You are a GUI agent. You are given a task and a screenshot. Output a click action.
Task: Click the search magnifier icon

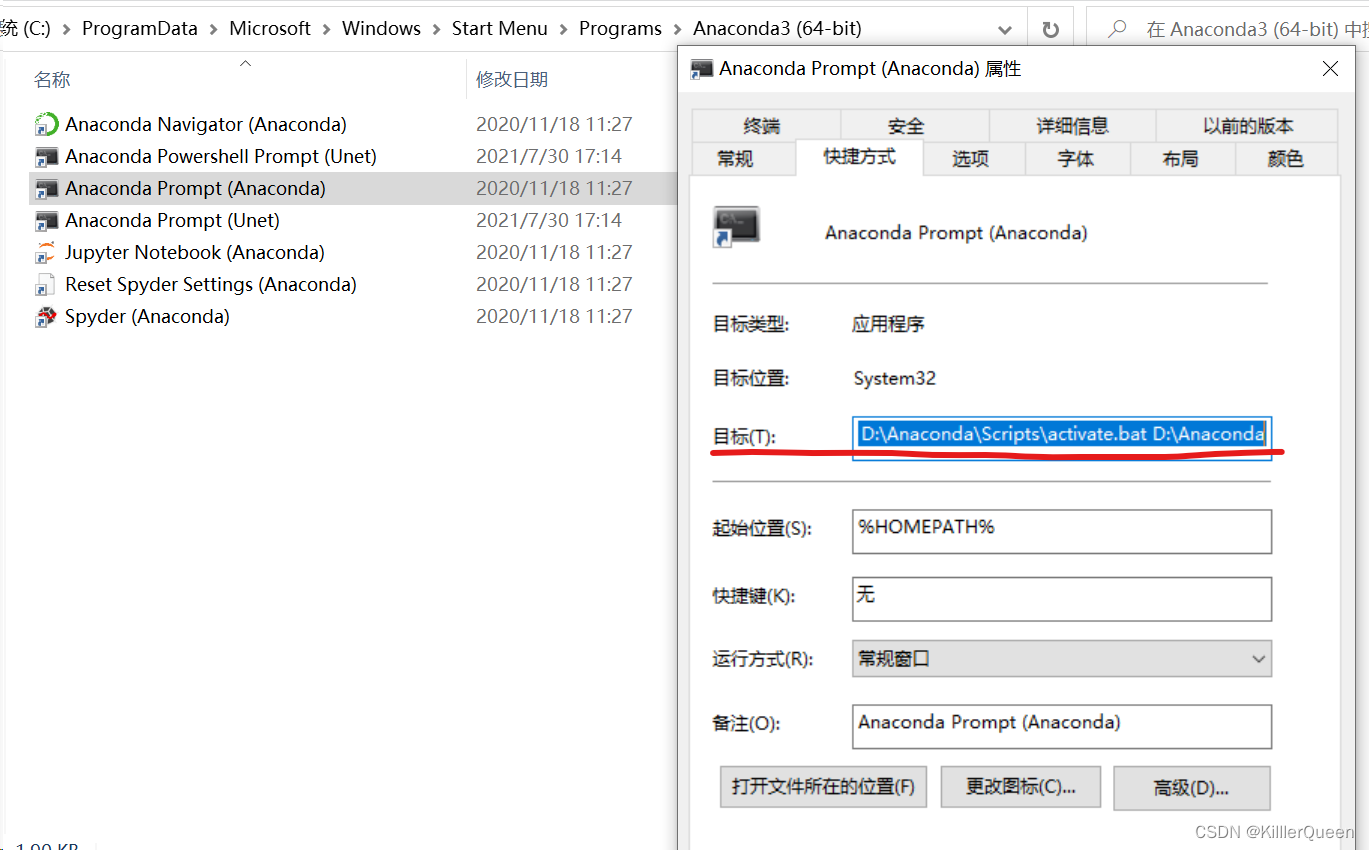(x=1117, y=29)
